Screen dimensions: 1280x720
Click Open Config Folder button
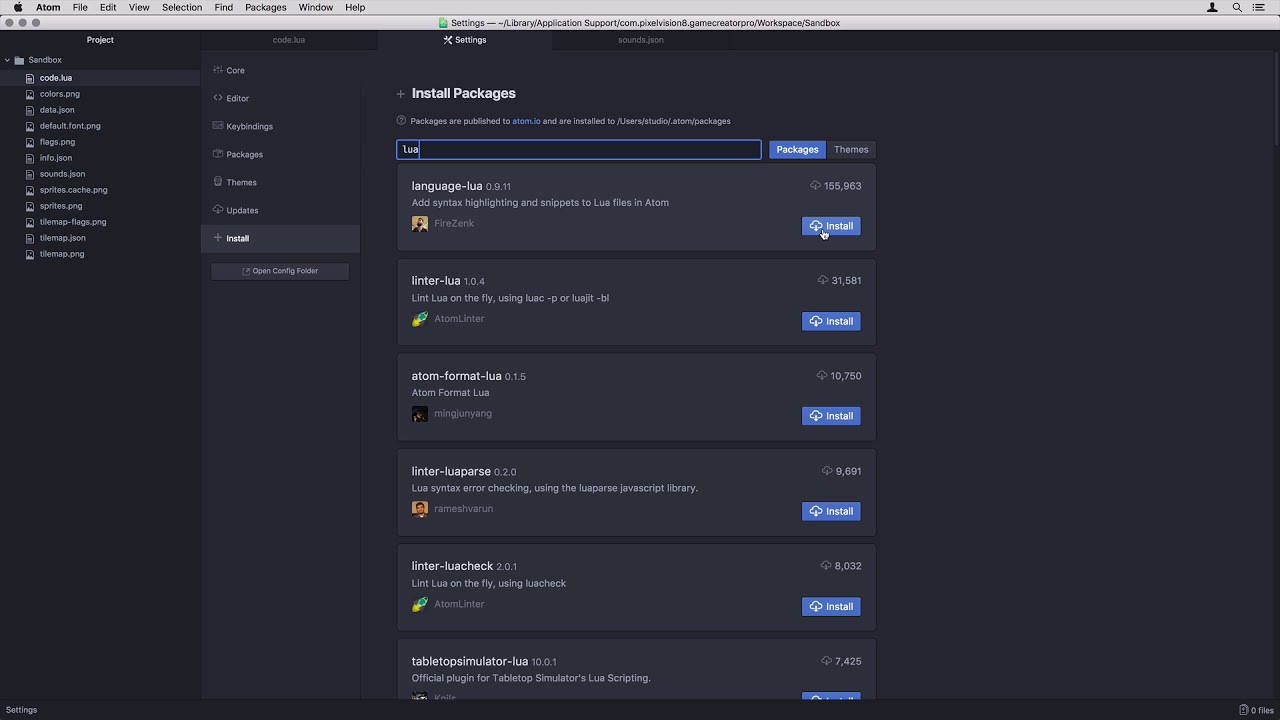point(280,271)
